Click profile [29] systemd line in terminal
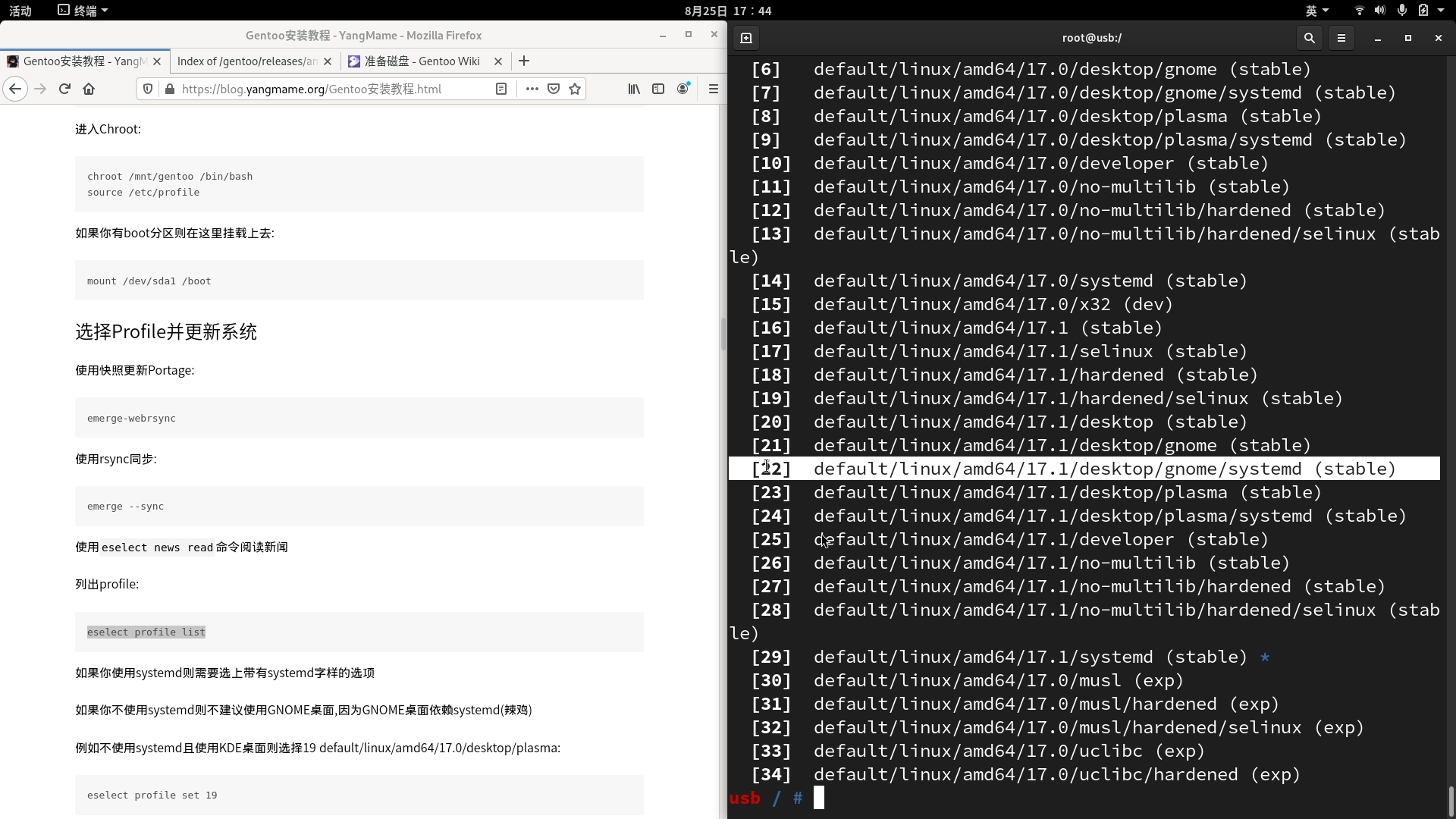The image size is (1456, 819). 1010,657
